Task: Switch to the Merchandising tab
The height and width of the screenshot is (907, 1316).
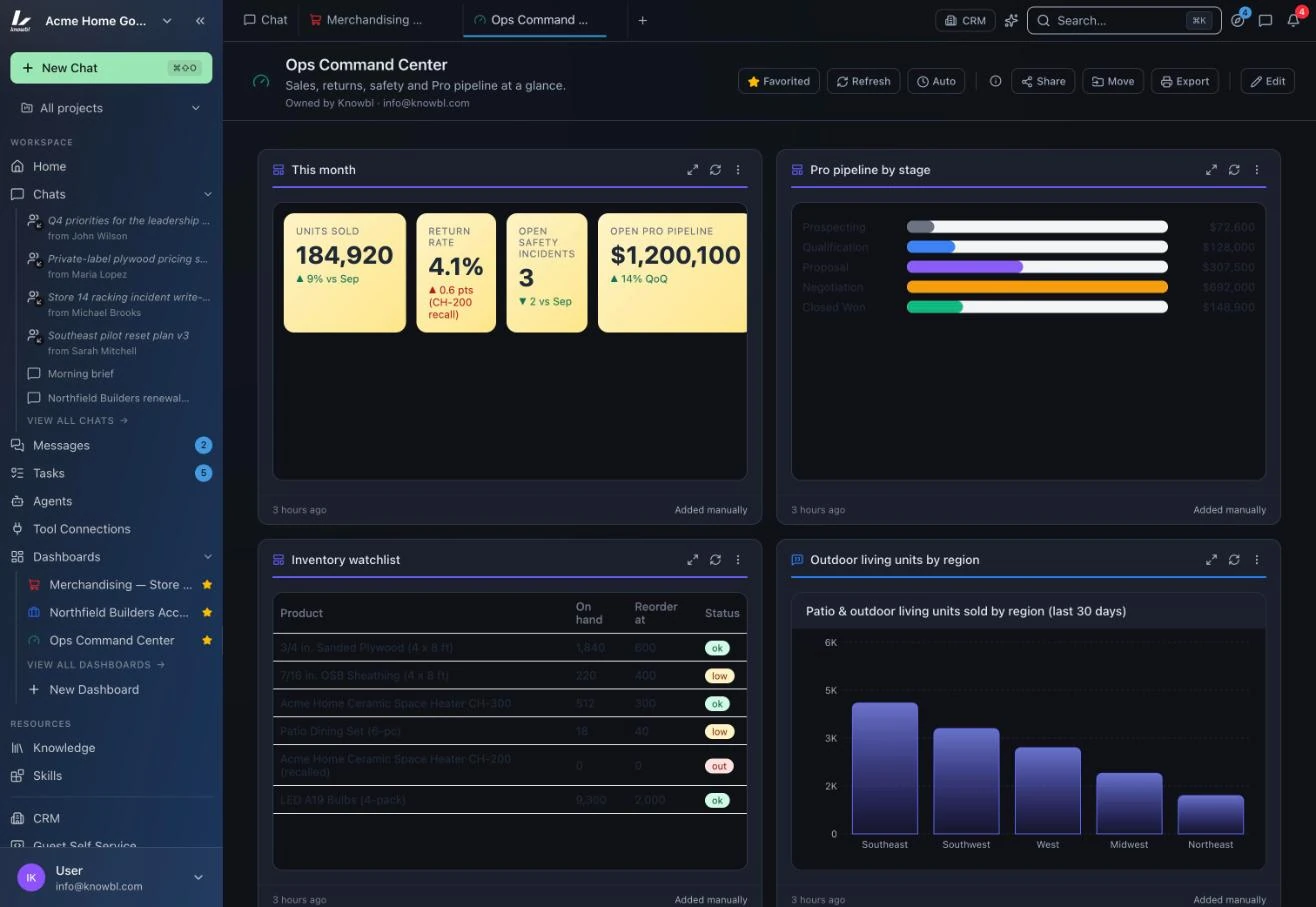Action: (365, 20)
